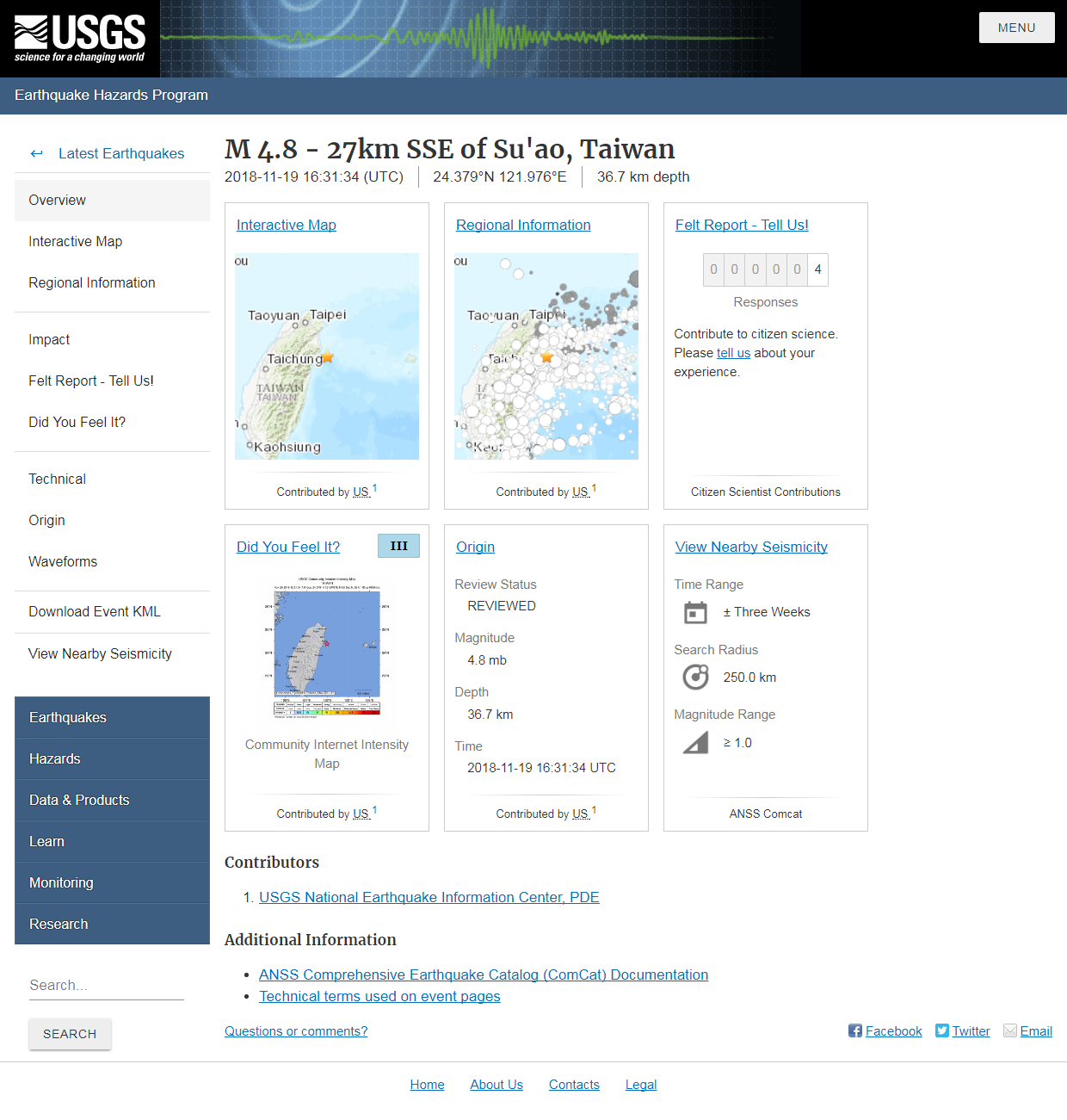This screenshot has height=1120, width=1067.
Task: Select Interactive Map in sidebar
Action: [112, 241]
